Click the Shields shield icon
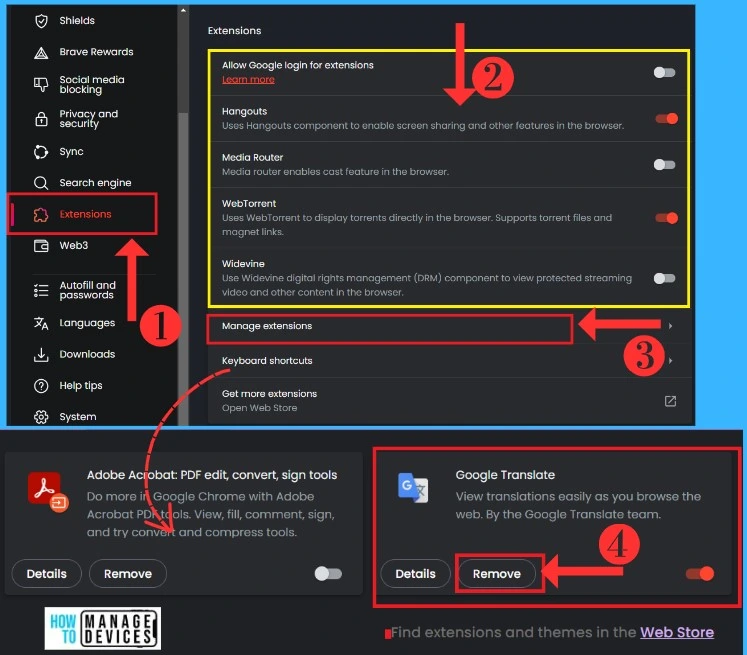 tap(41, 21)
